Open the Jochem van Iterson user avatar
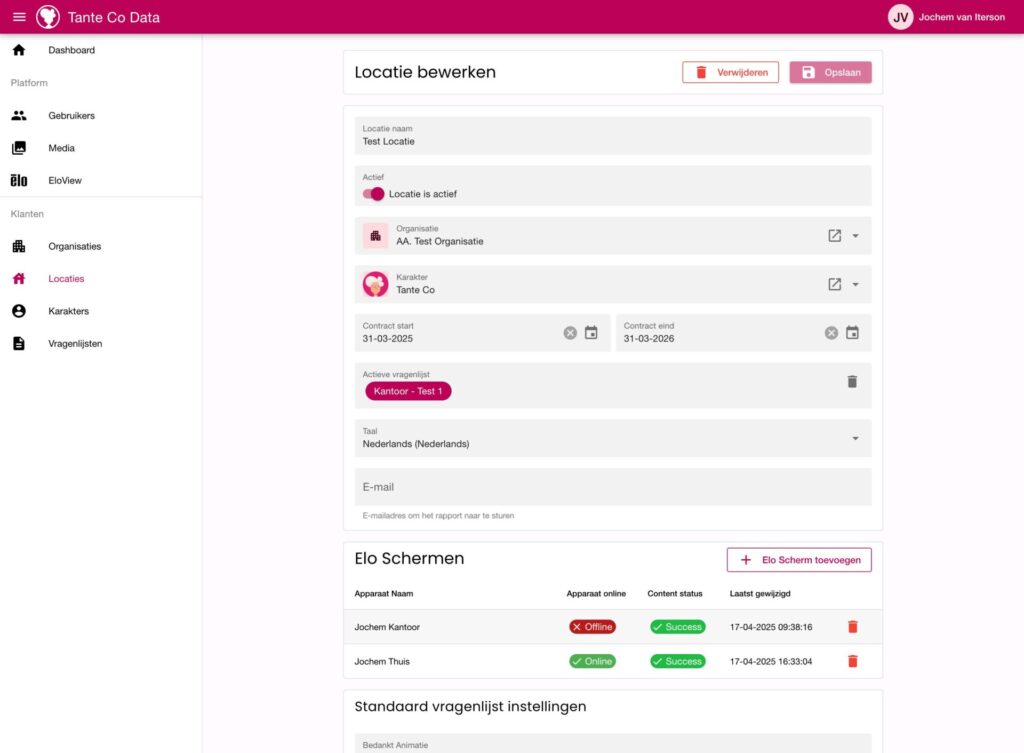This screenshot has height=753, width=1024. coord(900,17)
